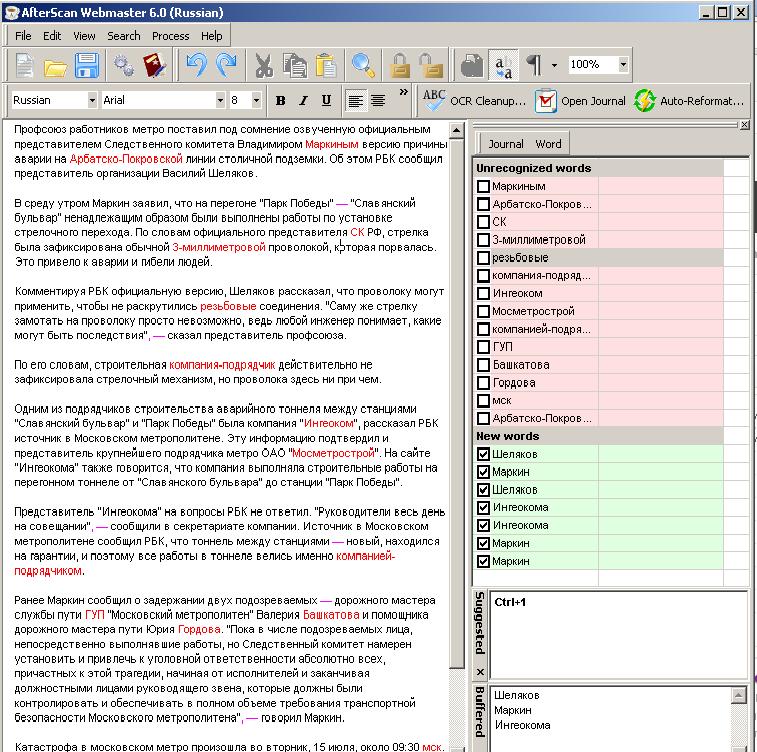The image size is (757, 752).
Task: Expand the pilcrow options arrow
Action: (x=554, y=65)
